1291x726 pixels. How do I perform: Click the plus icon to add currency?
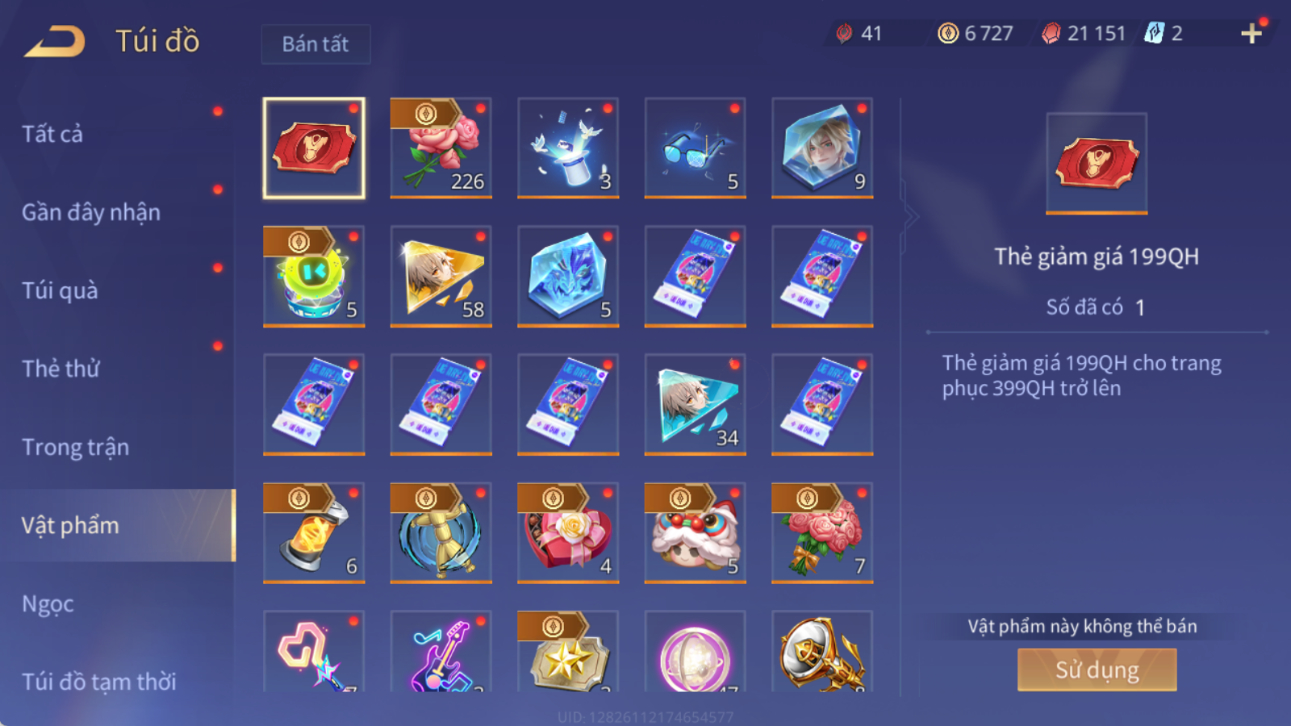point(1251,33)
